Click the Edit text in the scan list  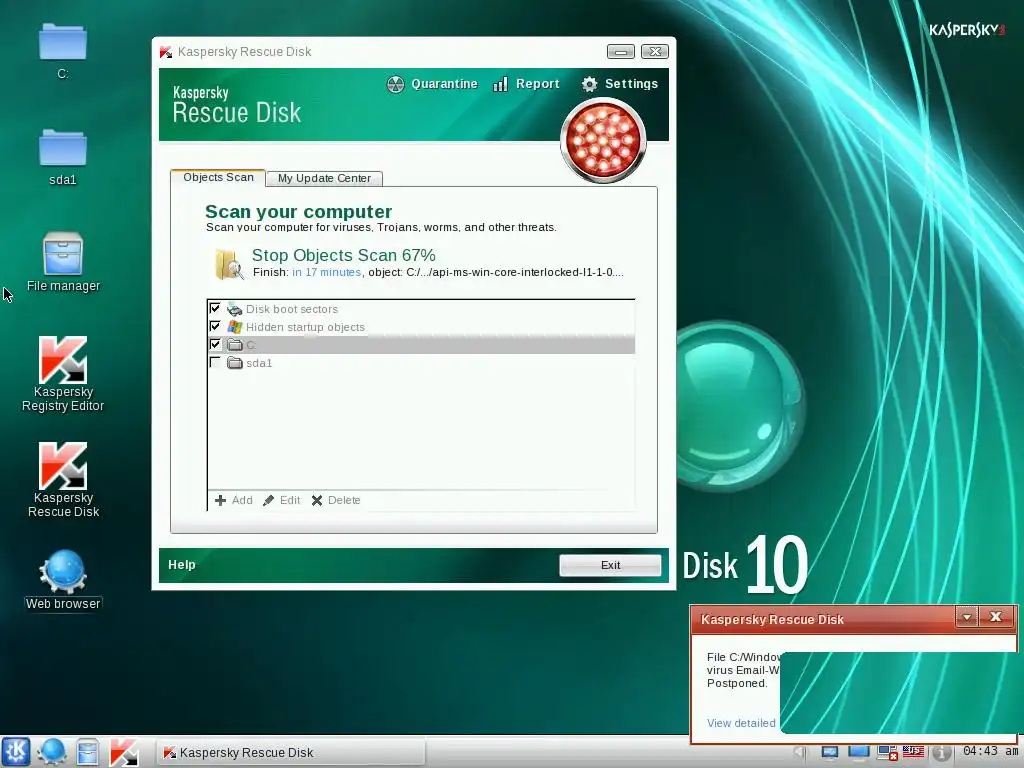click(x=290, y=500)
